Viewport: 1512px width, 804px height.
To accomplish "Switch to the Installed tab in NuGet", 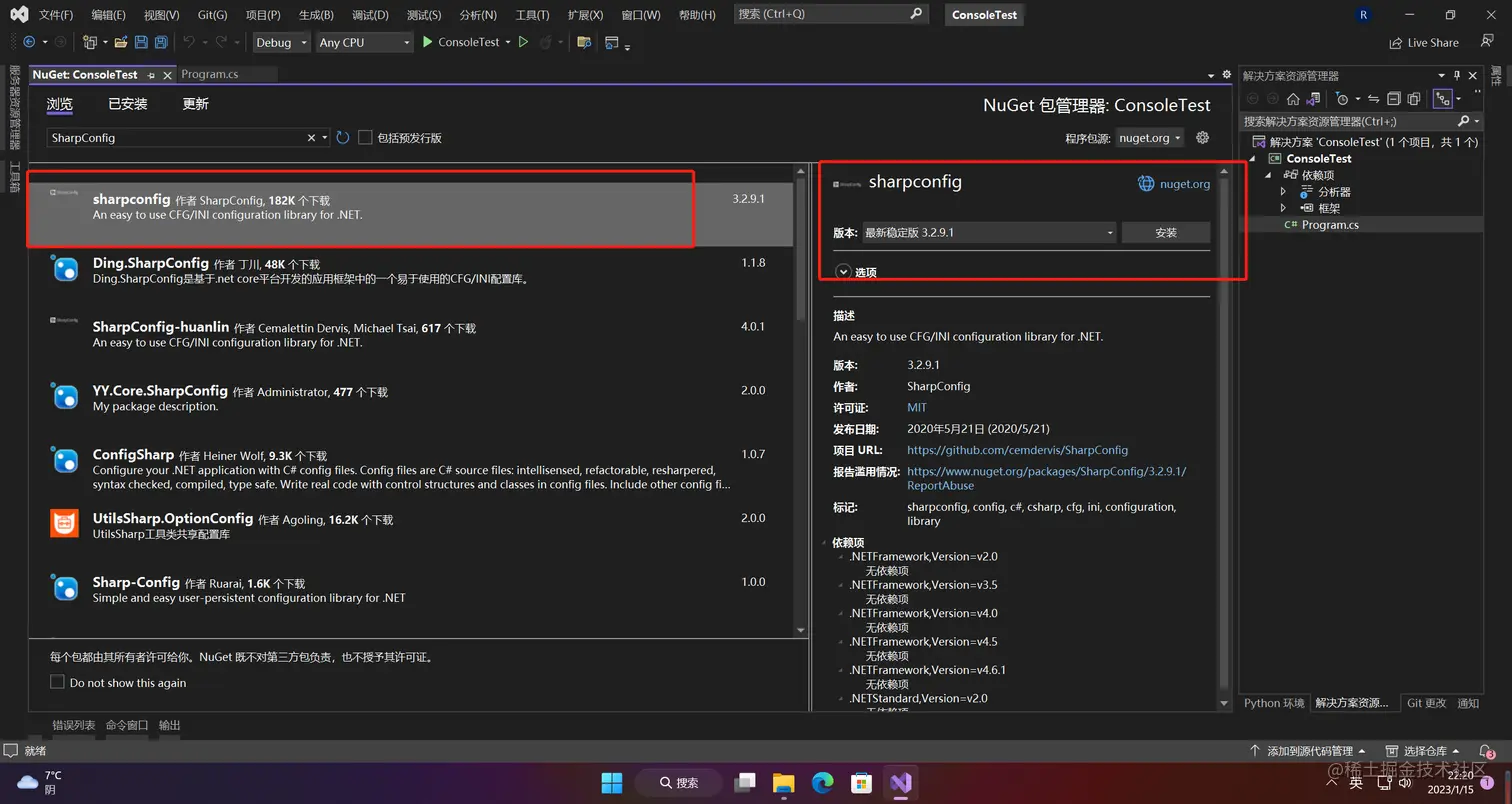I will click(128, 104).
